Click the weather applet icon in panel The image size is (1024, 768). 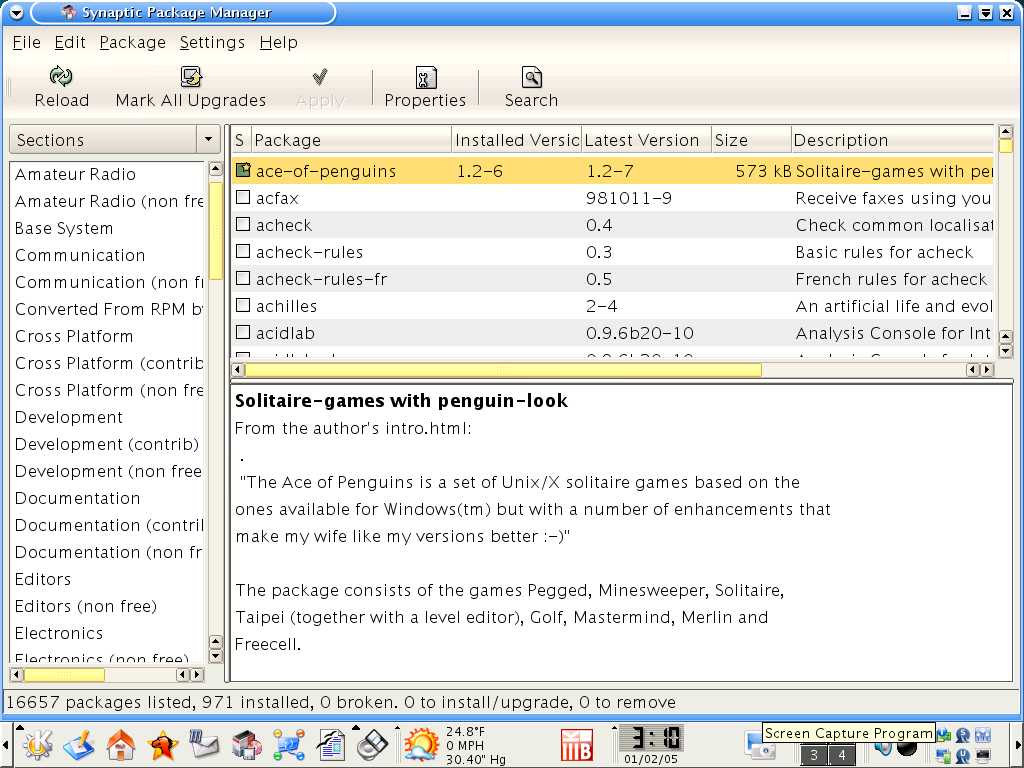click(x=421, y=745)
